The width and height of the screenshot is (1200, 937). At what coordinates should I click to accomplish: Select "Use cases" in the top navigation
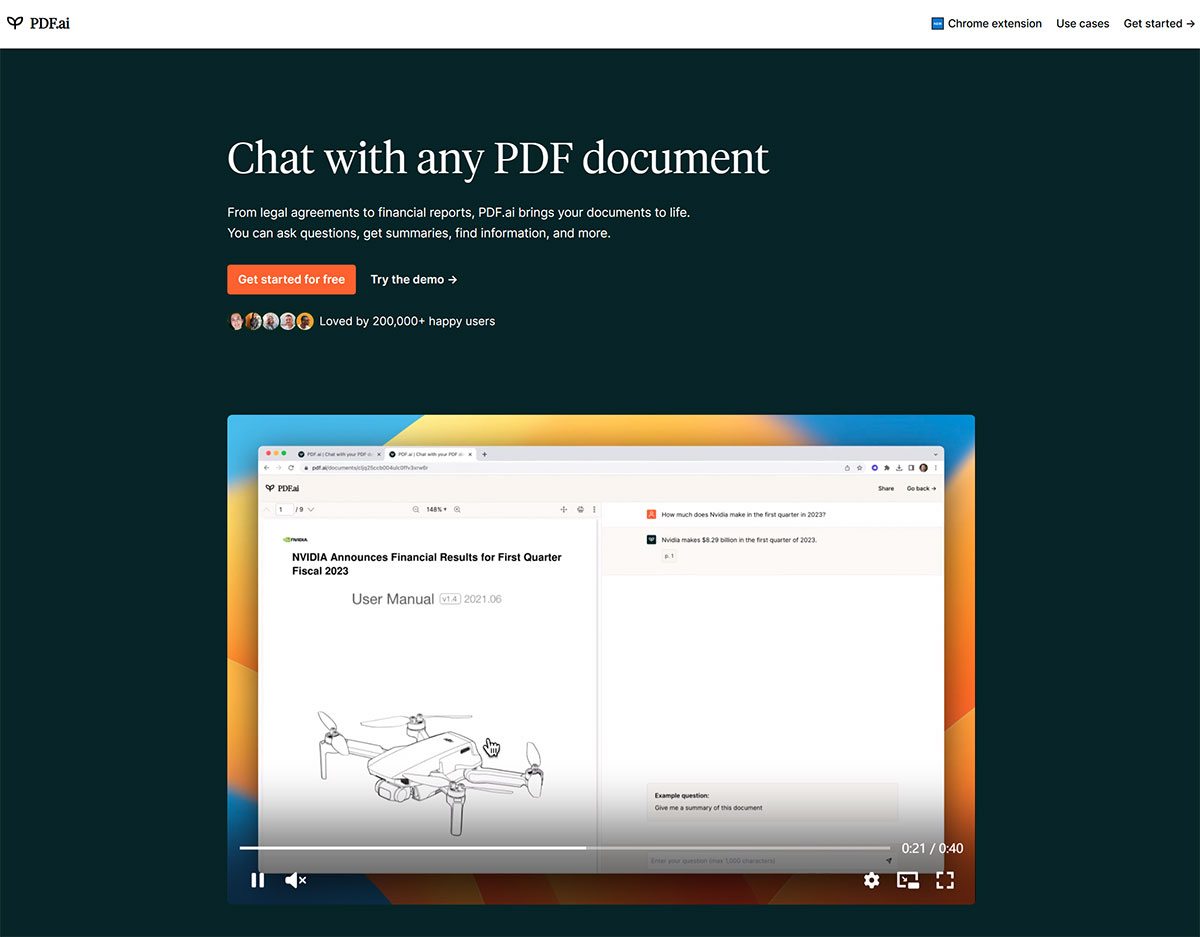point(1082,23)
